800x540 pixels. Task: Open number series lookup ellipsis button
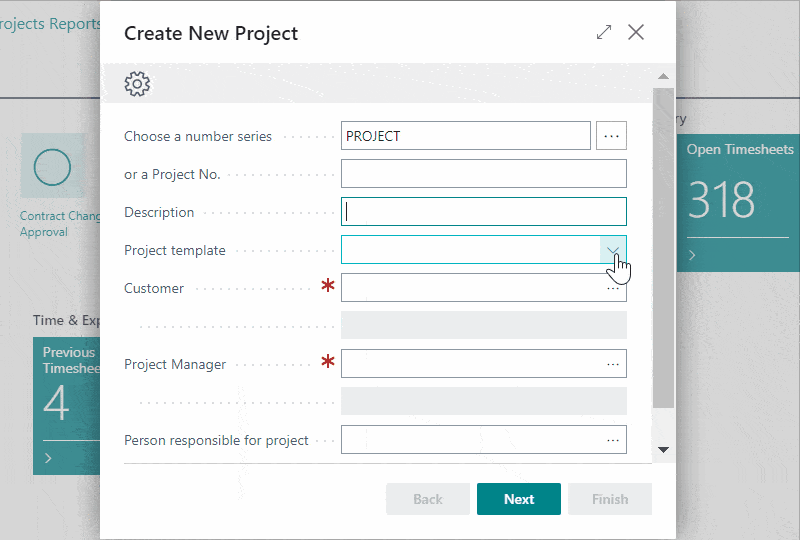tap(611, 136)
